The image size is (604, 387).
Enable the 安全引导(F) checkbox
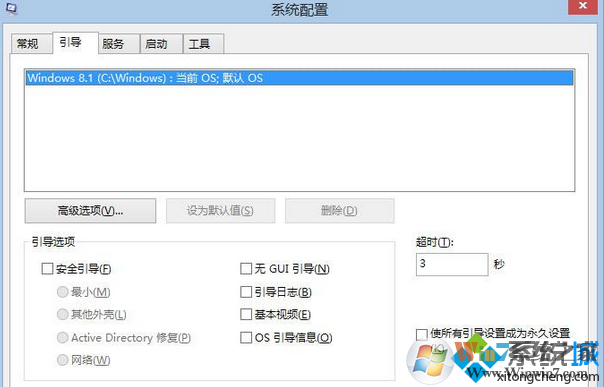pyautogui.click(x=47, y=268)
